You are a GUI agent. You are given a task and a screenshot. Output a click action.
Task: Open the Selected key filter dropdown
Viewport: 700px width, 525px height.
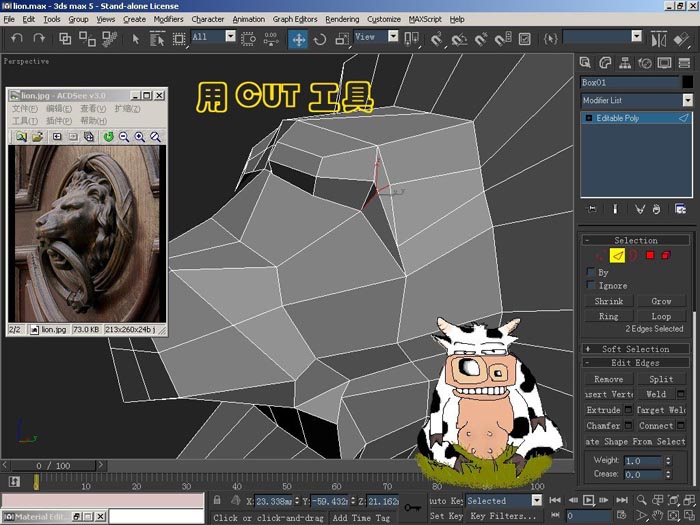tap(537, 500)
